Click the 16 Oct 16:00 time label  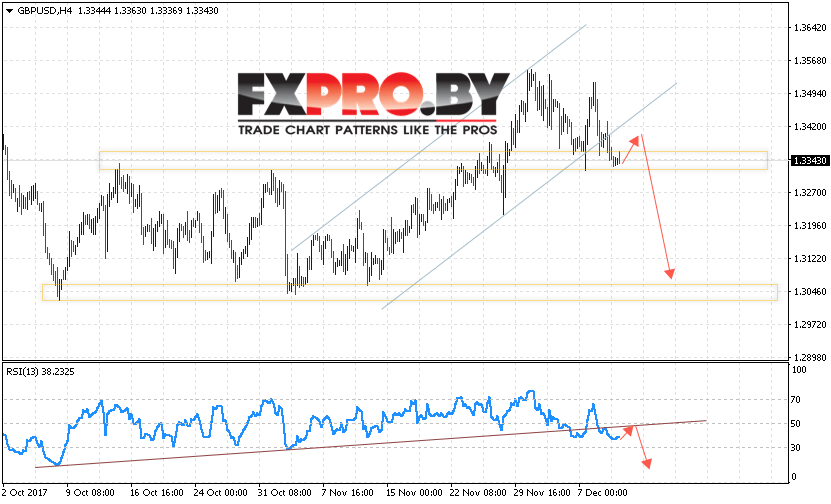point(156,493)
